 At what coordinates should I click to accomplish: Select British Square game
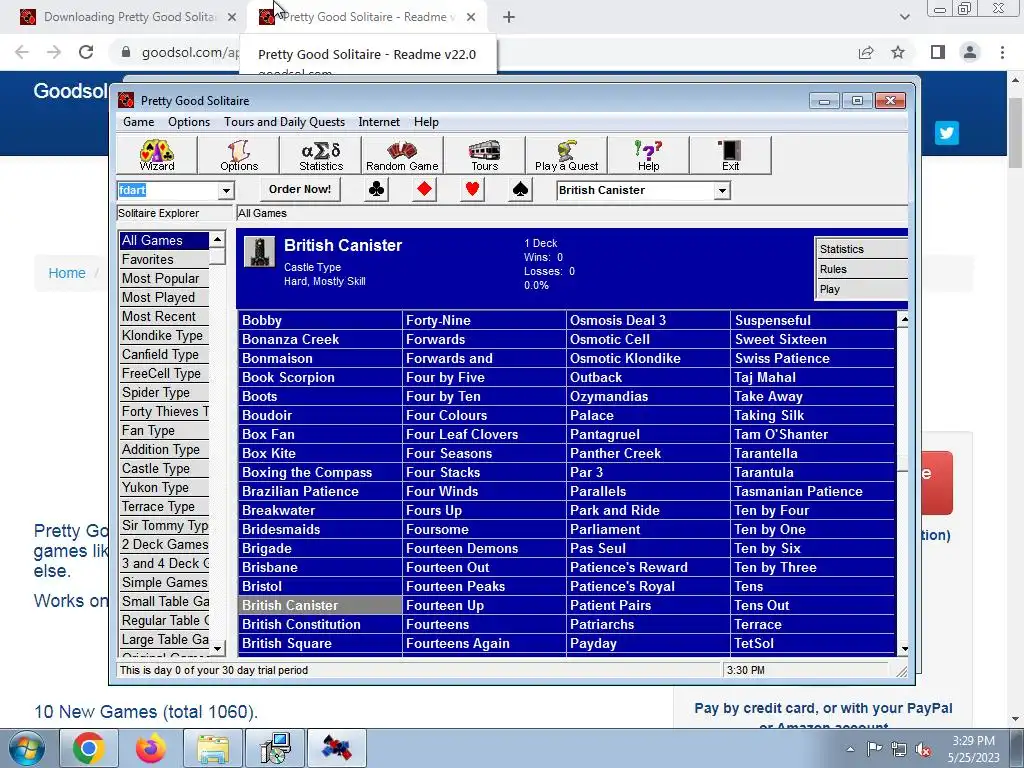[320, 643]
